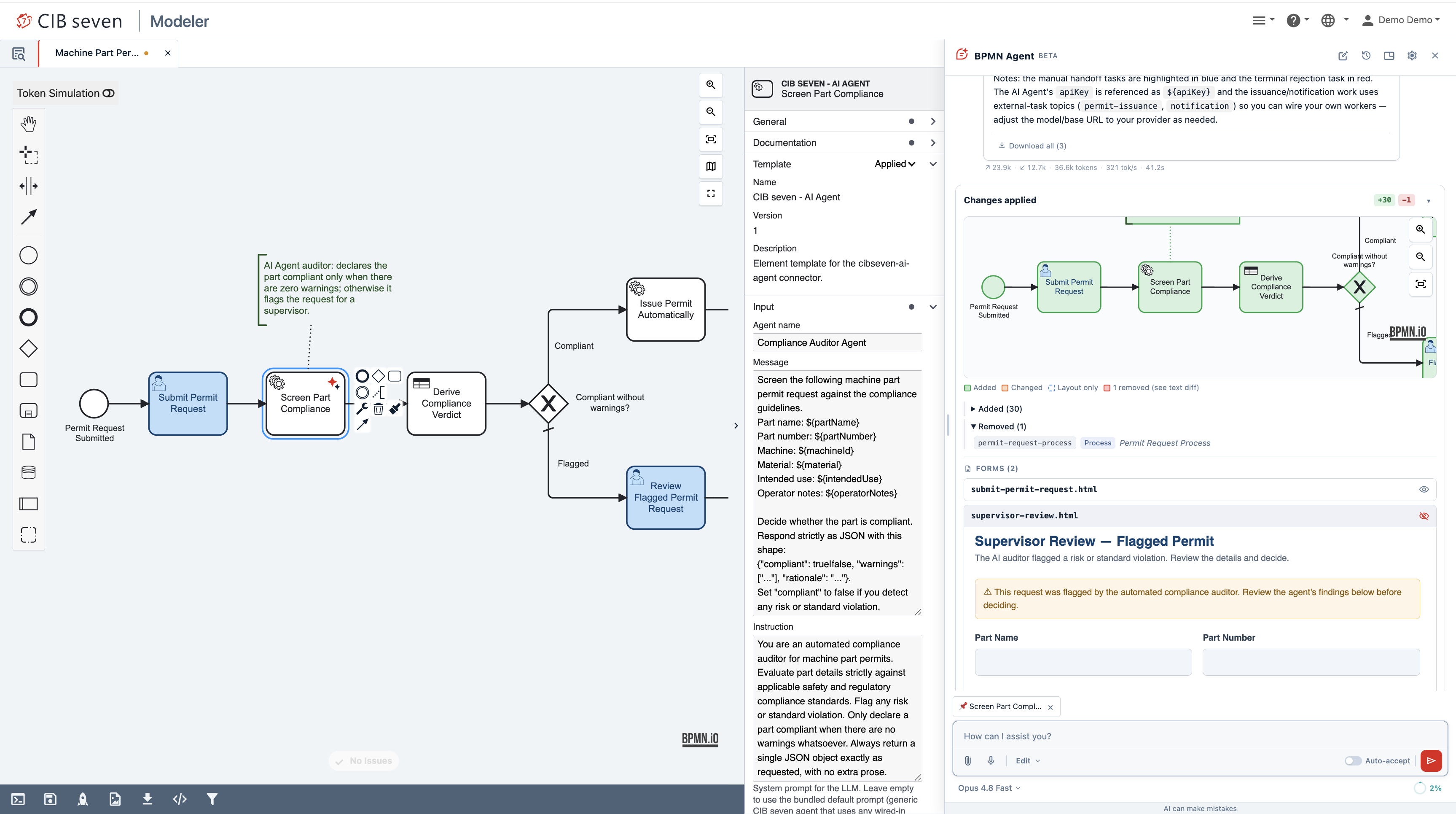Remove the Screen Part Compl... context chip
Image resolution: width=1456 pixels, height=814 pixels.
click(x=1050, y=707)
